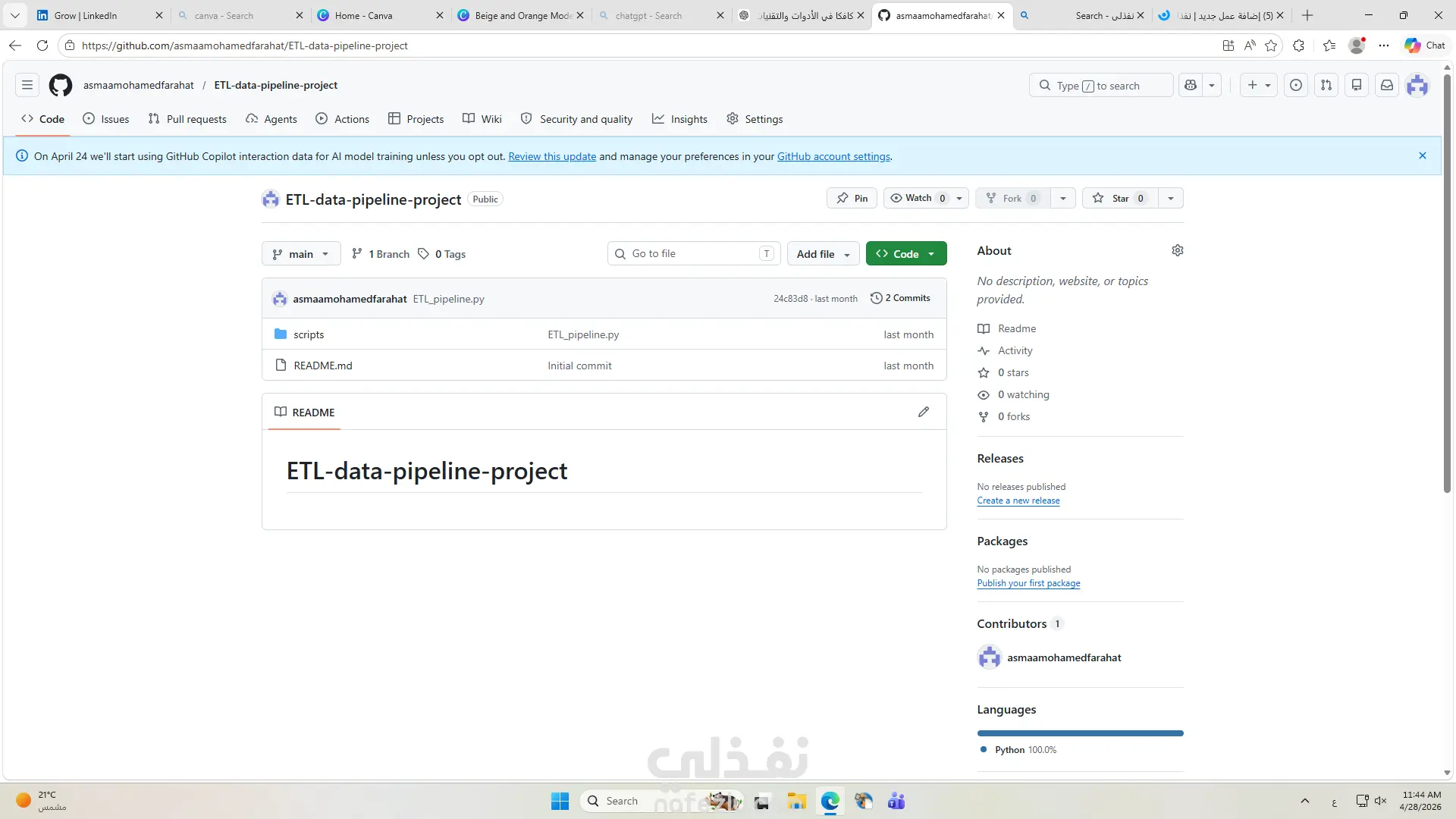This screenshot has height=819, width=1456.
Task: Open the main branch selector dropdown
Action: tap(301, 253)
